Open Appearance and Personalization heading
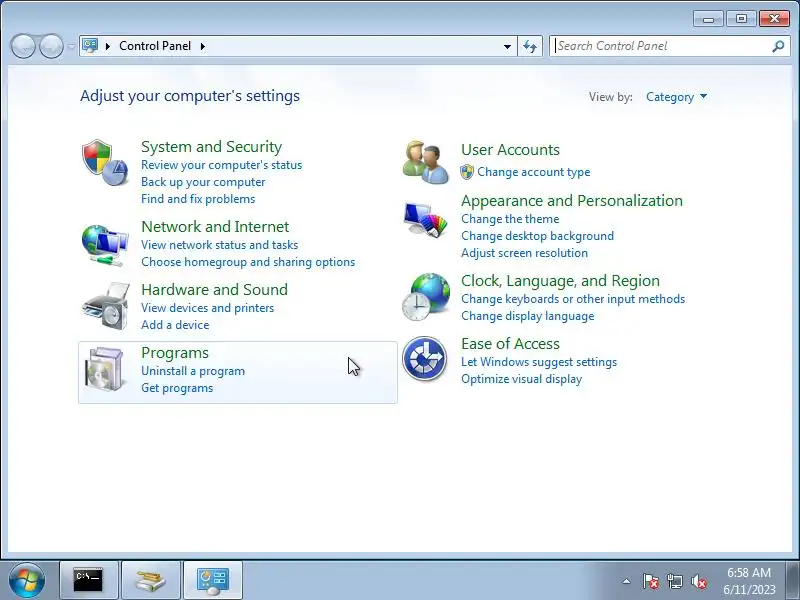The height and width of the screenshot is (600, 800). point(571,201)
